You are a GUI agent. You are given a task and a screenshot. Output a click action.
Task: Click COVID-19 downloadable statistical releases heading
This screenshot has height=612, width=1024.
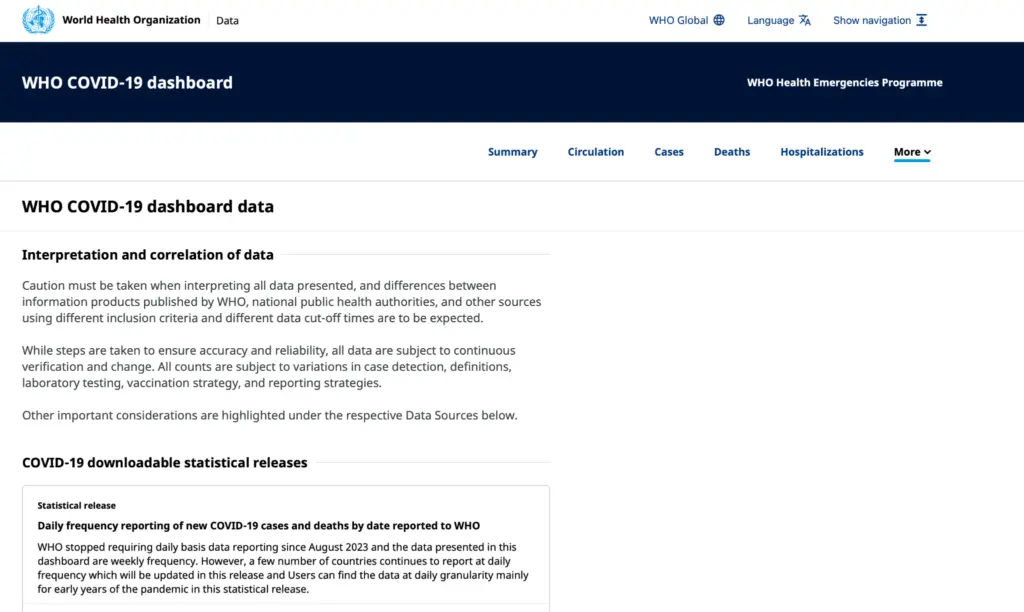point(165,462)
